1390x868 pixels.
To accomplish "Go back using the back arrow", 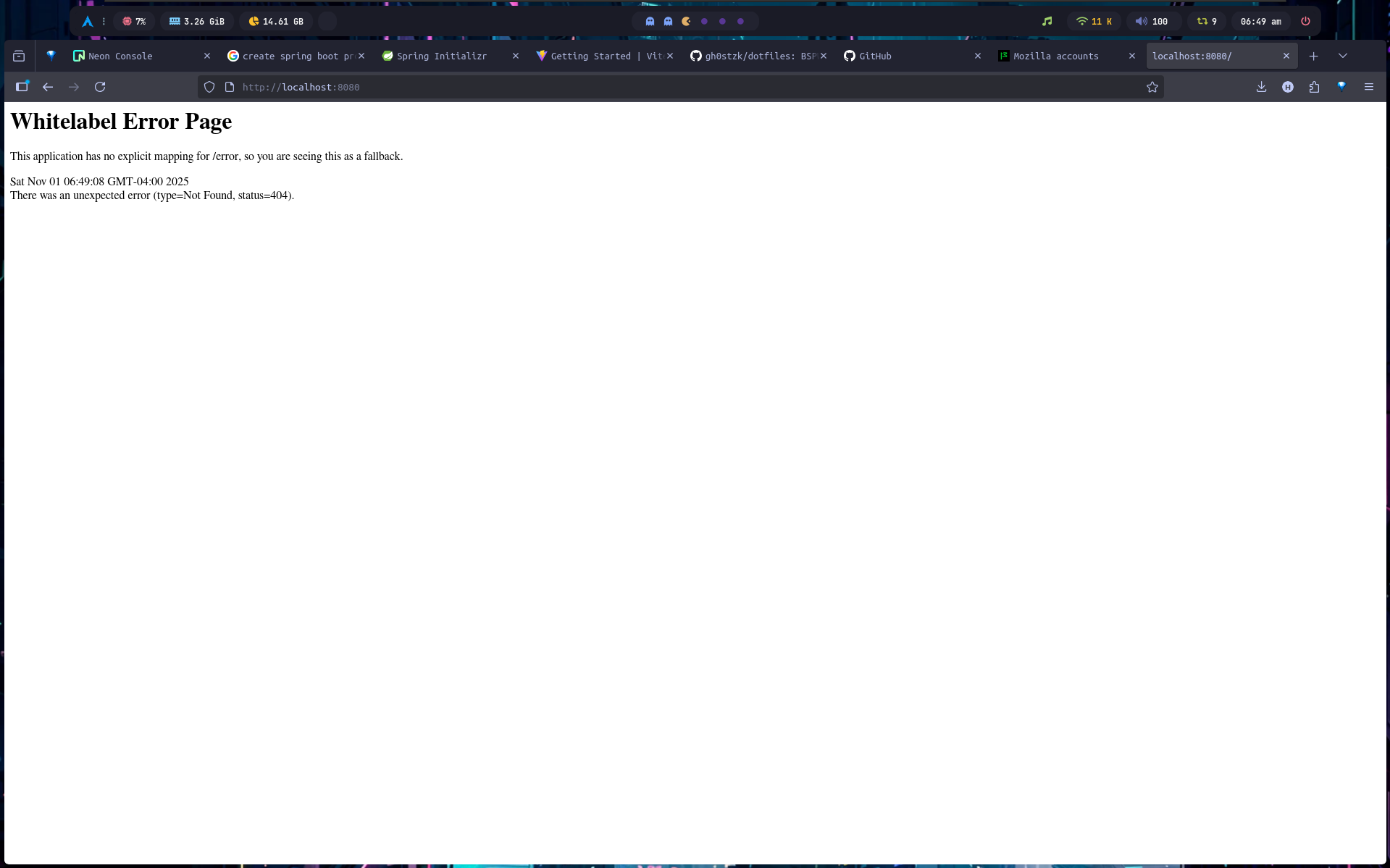I will click(48, 87).
